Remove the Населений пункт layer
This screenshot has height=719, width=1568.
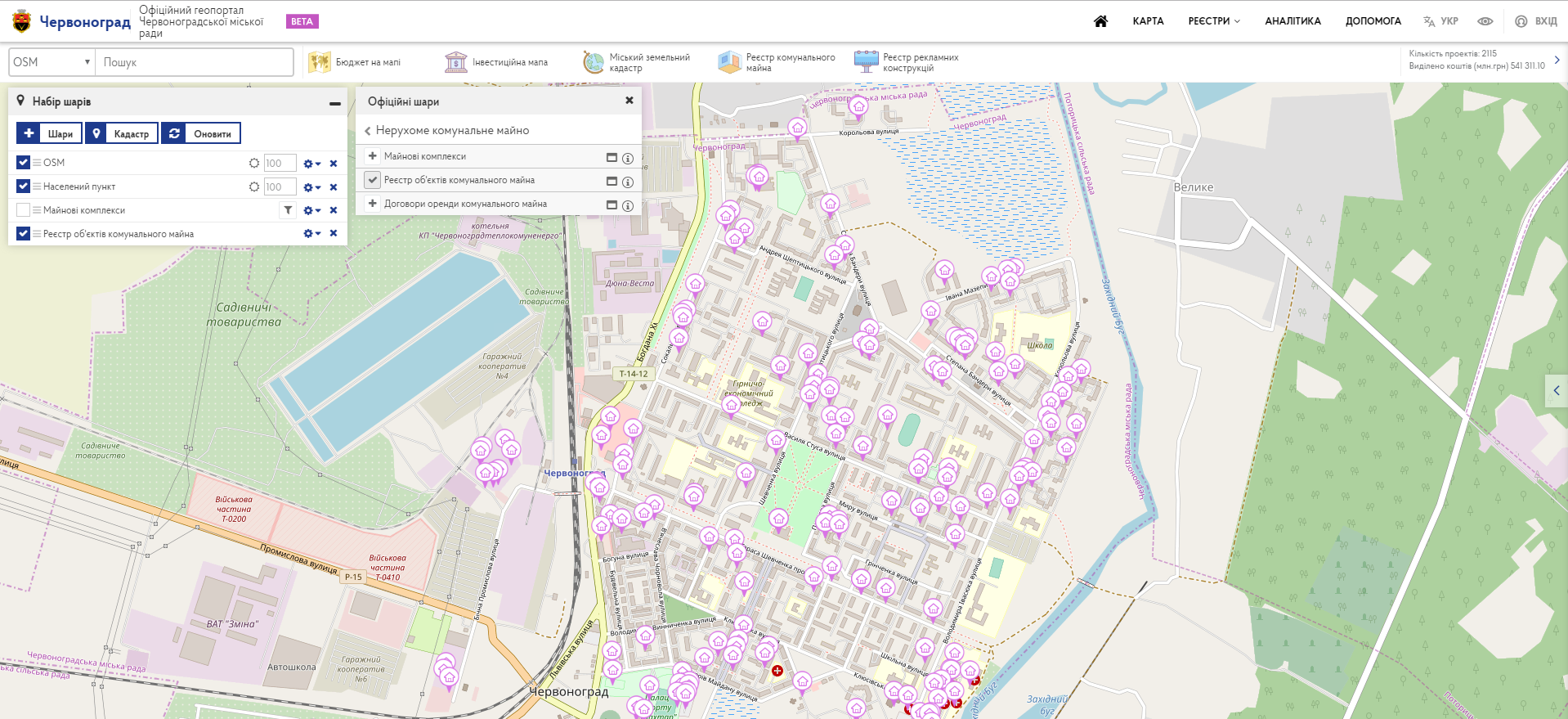click(x=334, y=187)
